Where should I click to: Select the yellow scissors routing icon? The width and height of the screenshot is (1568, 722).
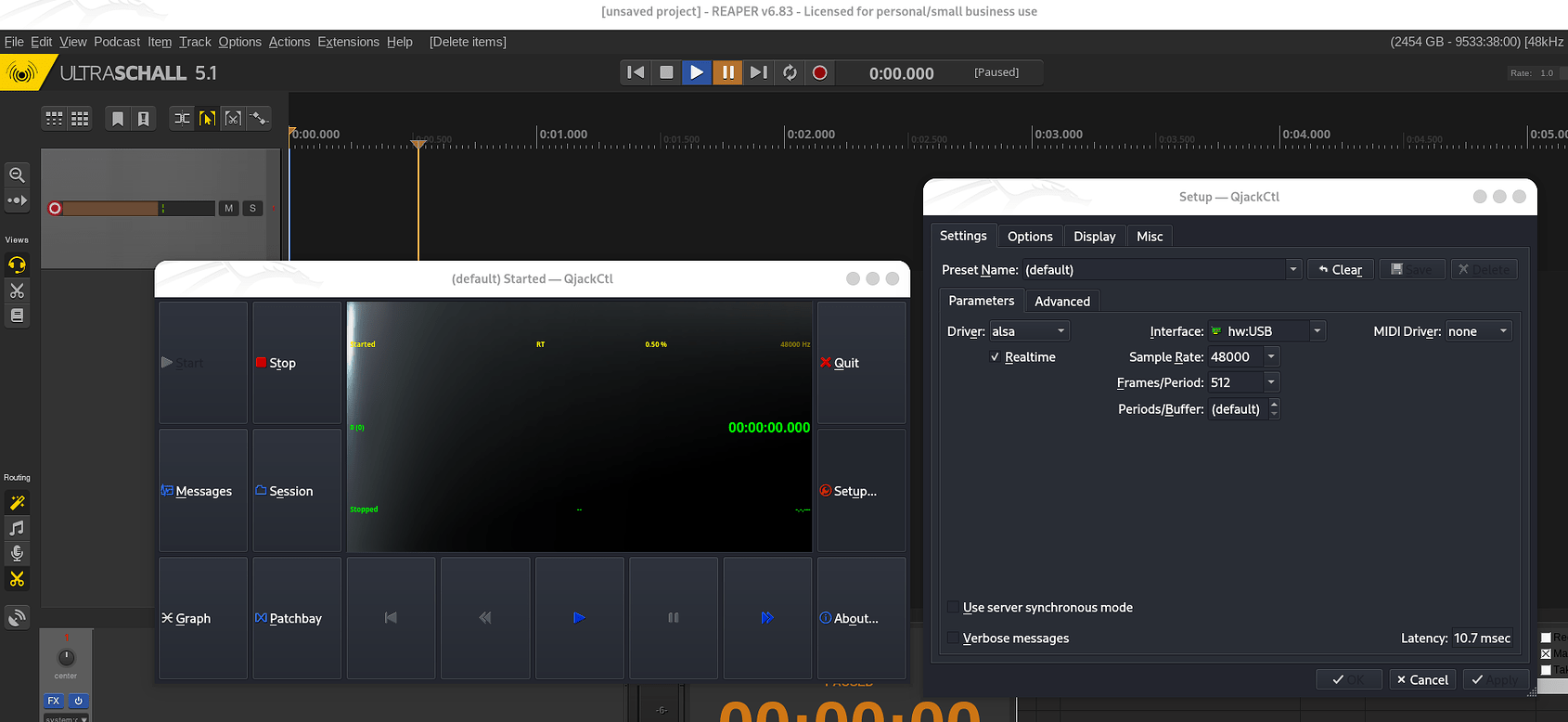click(17, 579)
